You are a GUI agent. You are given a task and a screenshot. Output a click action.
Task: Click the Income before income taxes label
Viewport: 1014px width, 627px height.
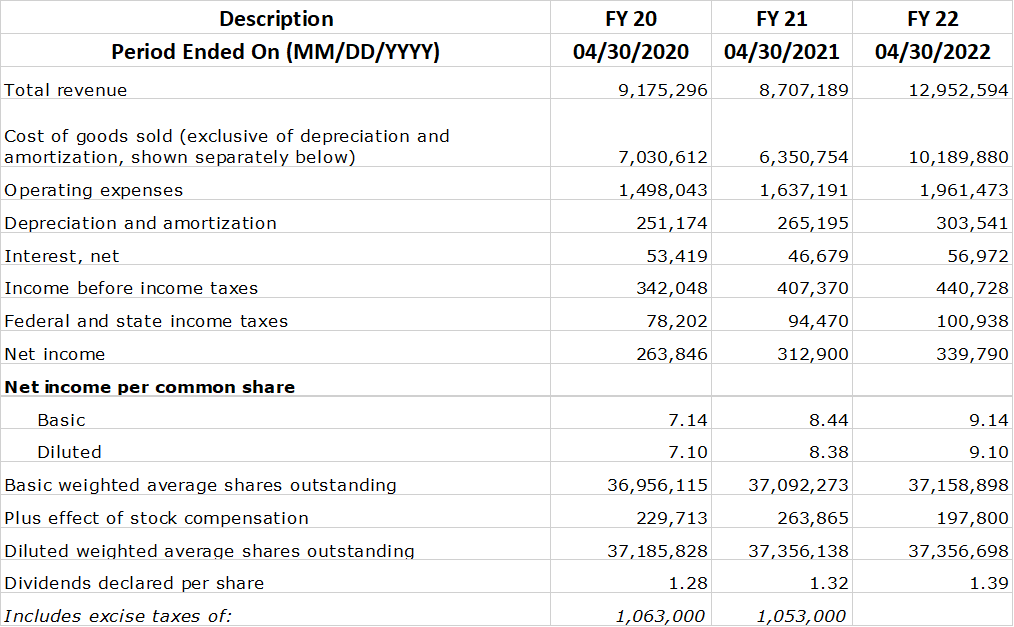click(x=131, y=288)
